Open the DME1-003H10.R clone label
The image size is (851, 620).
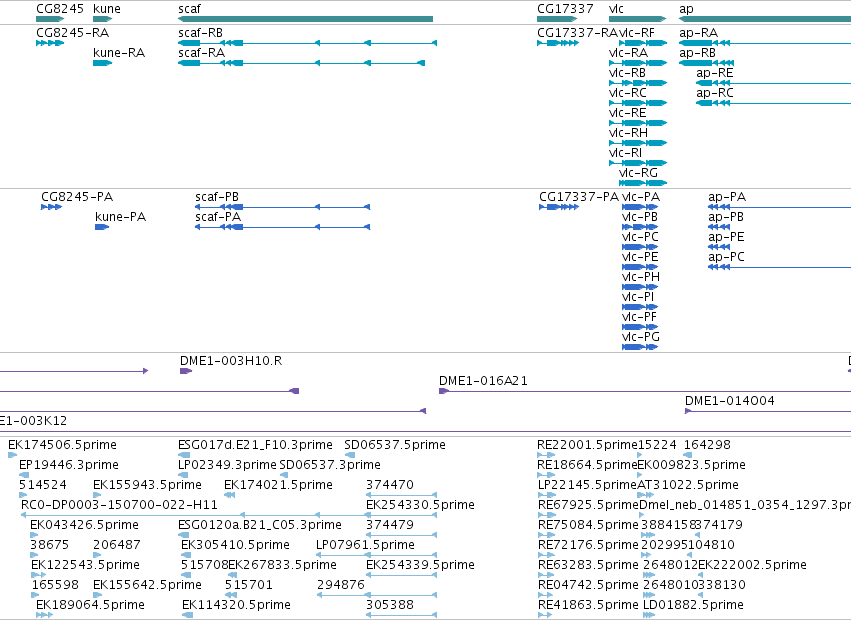tap(231, 360)
